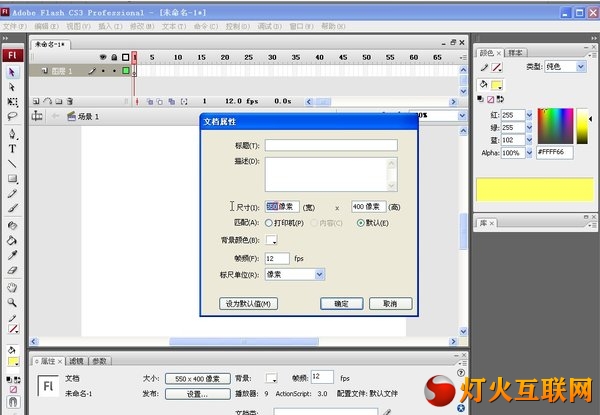Open the stage zoom percentage dropdown

(x=462, y=116)
